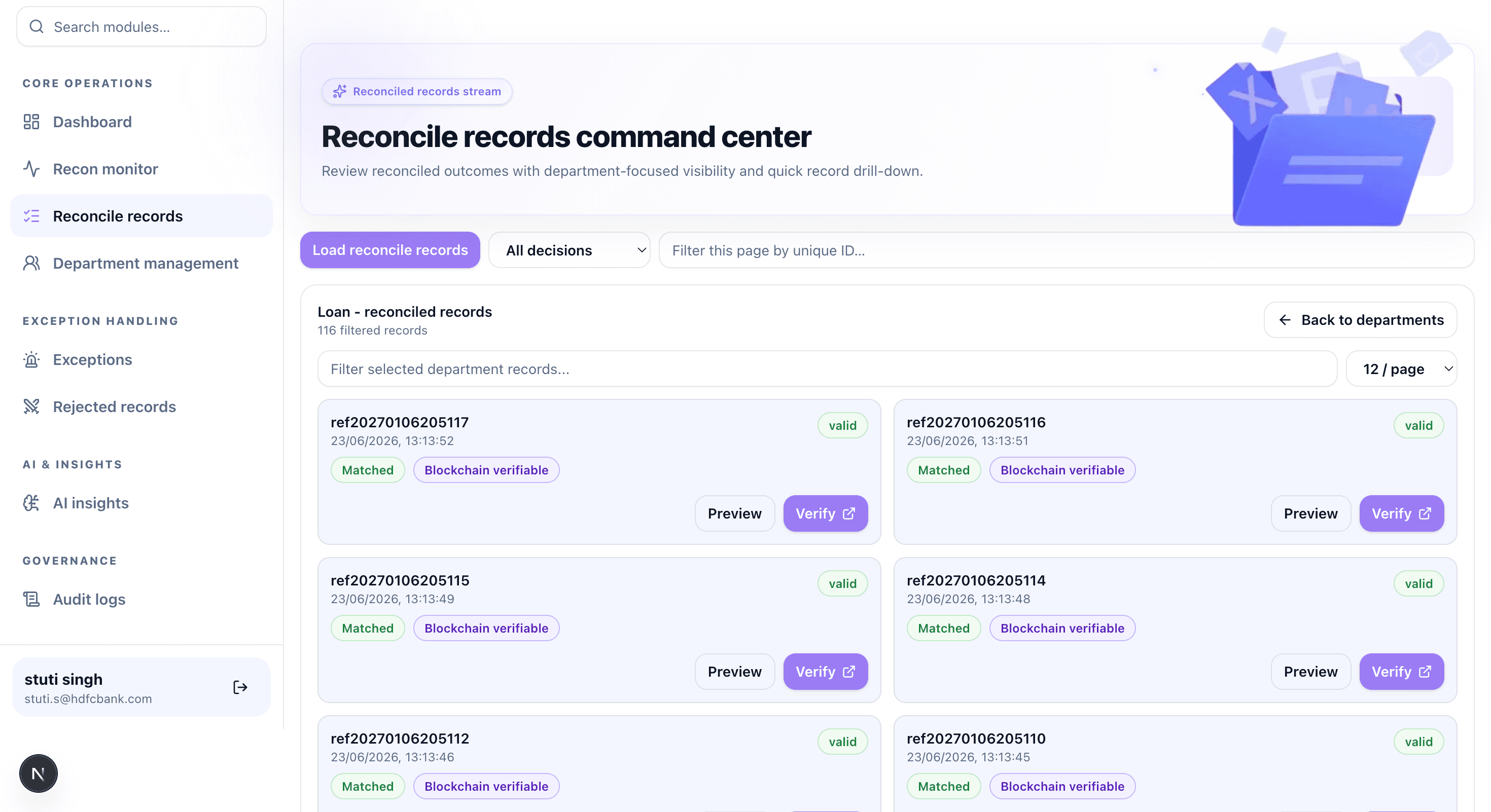This screenshot has width=1491, height=812.
Task: Preview record ref20270106205114
Action: 1311,672
